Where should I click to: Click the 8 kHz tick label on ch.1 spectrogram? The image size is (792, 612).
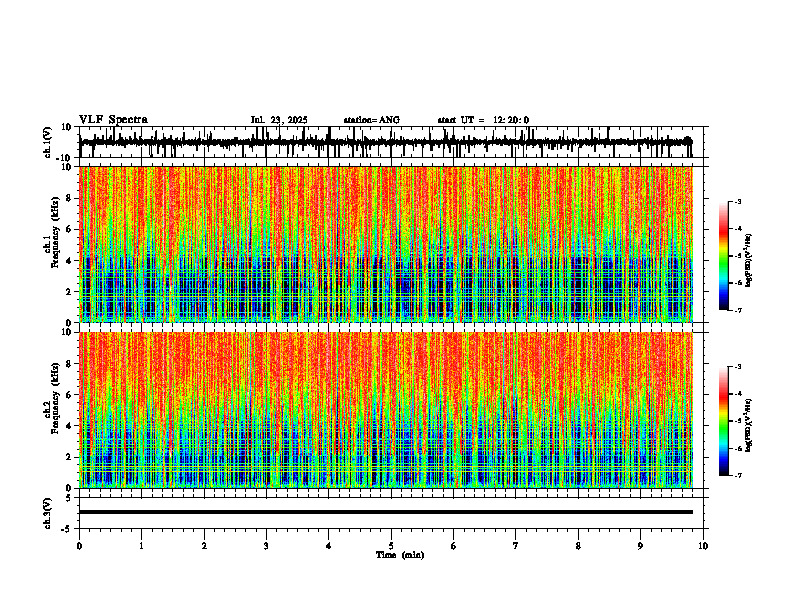70,198
